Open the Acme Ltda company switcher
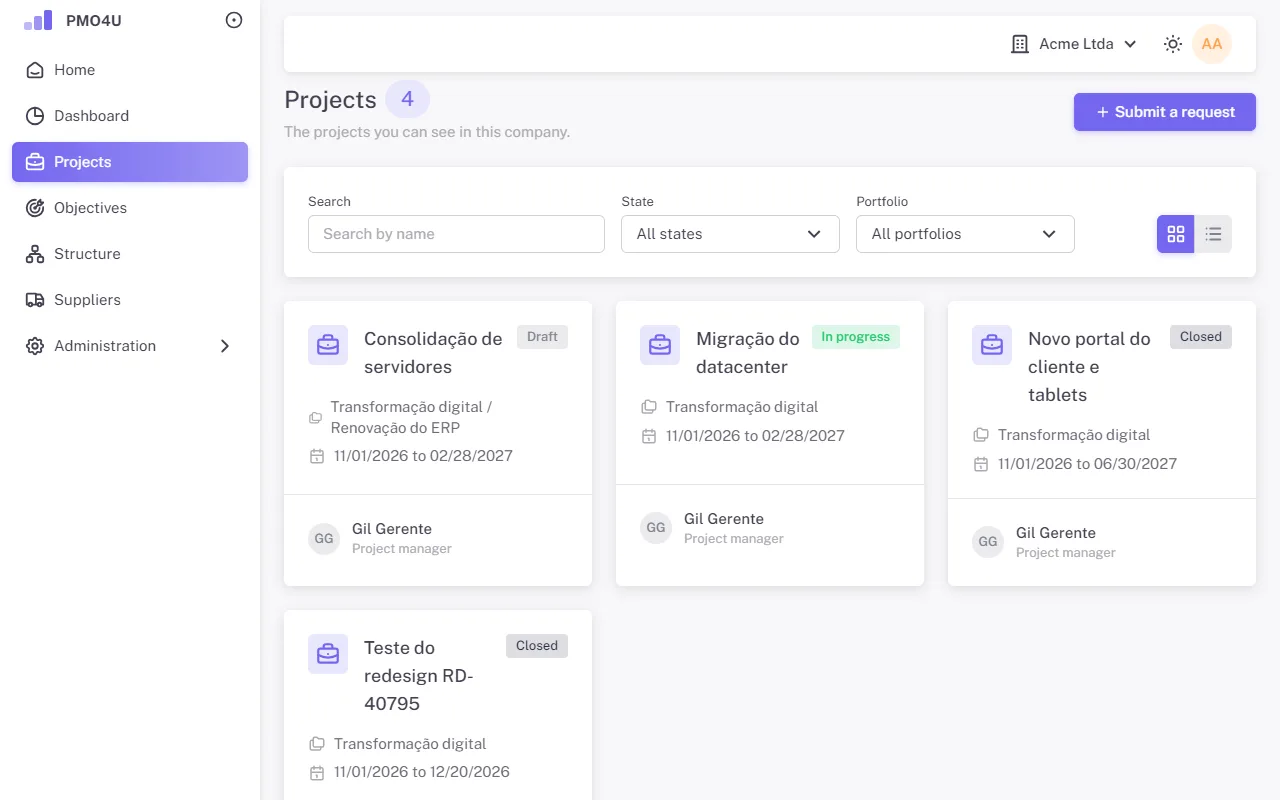This screenshot has height=800, width=1280. pyautogui.click(x=1075, y=44)
